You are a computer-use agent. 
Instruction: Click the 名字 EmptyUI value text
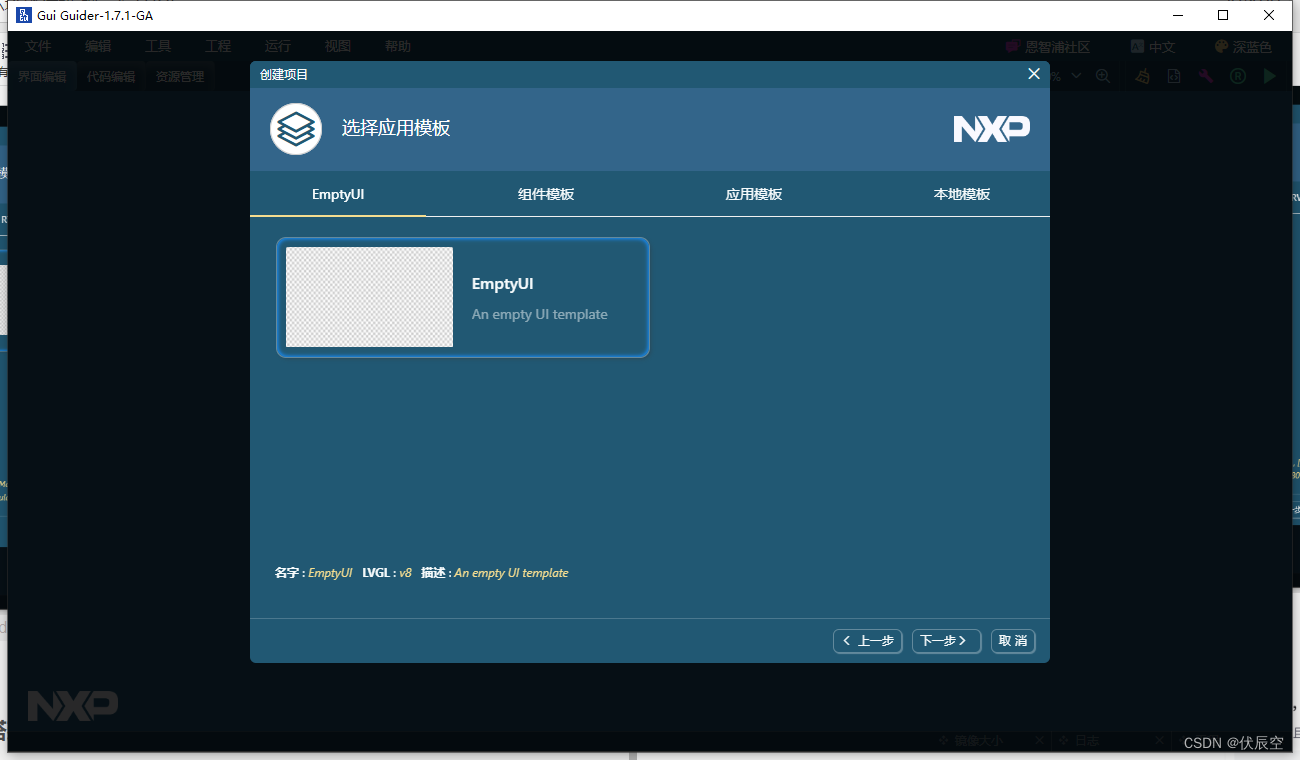coord(330,573)
